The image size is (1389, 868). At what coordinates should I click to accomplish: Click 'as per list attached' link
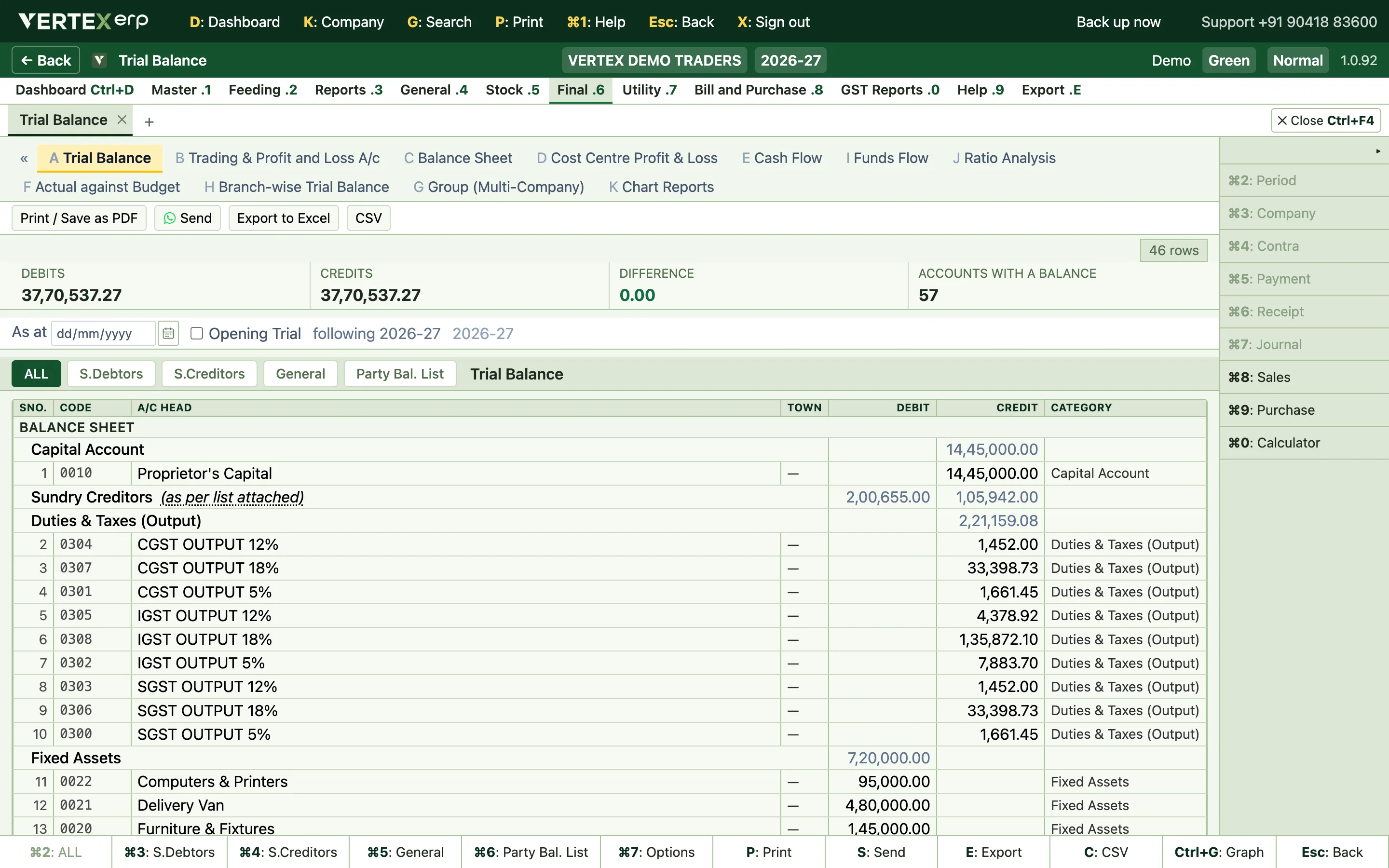tap(232, 497)
